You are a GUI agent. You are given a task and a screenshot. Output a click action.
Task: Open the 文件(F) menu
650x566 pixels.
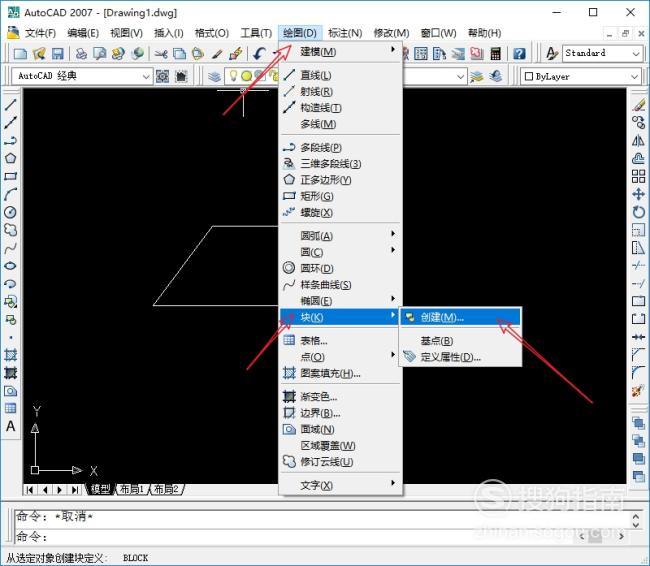tap(40, 33)
